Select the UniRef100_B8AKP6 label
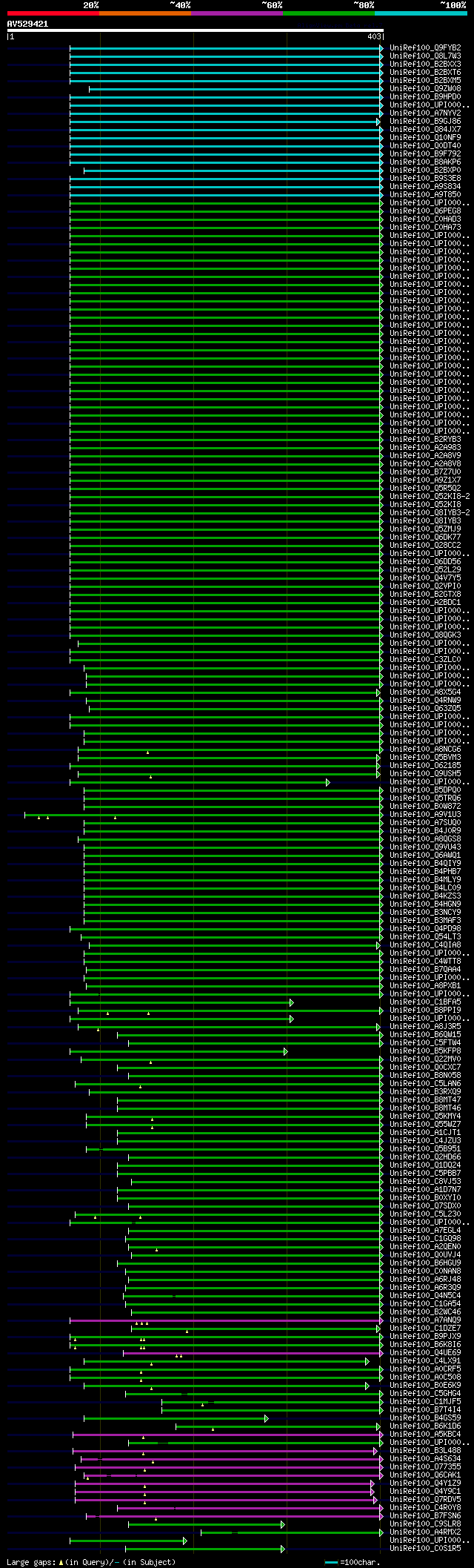Image resolution: width=474 pixels, height=1568 pixels. (425, 162)
